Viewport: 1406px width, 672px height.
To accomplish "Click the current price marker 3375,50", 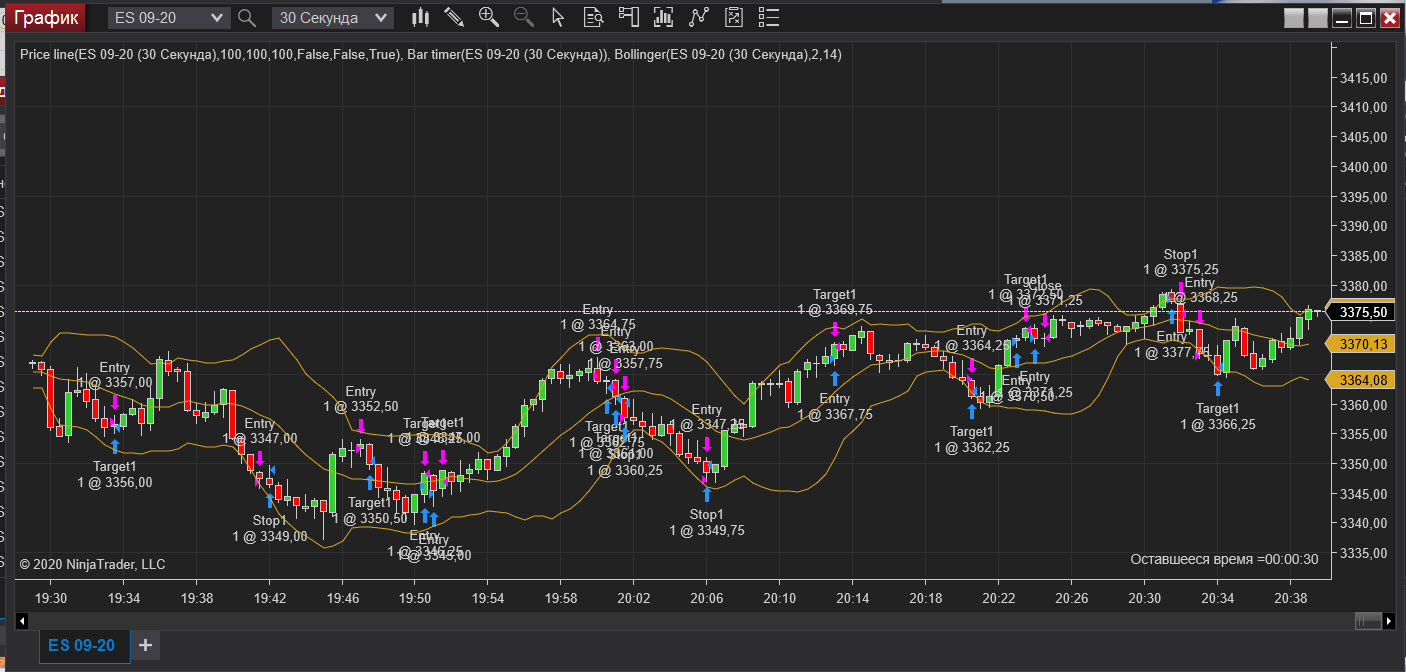I will [1361, 312].
